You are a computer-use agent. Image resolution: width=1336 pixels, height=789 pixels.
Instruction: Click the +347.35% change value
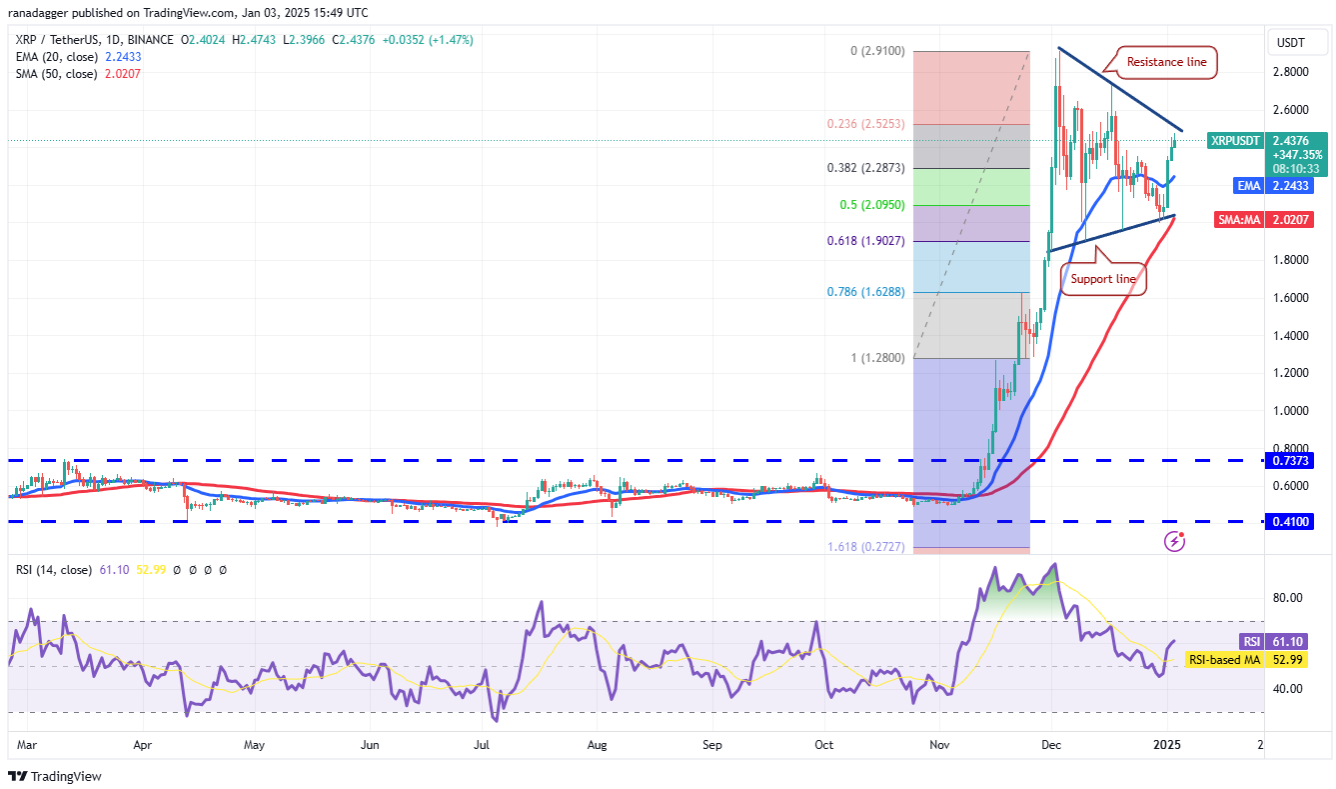pyautogui.click(x=1295, y=155)
